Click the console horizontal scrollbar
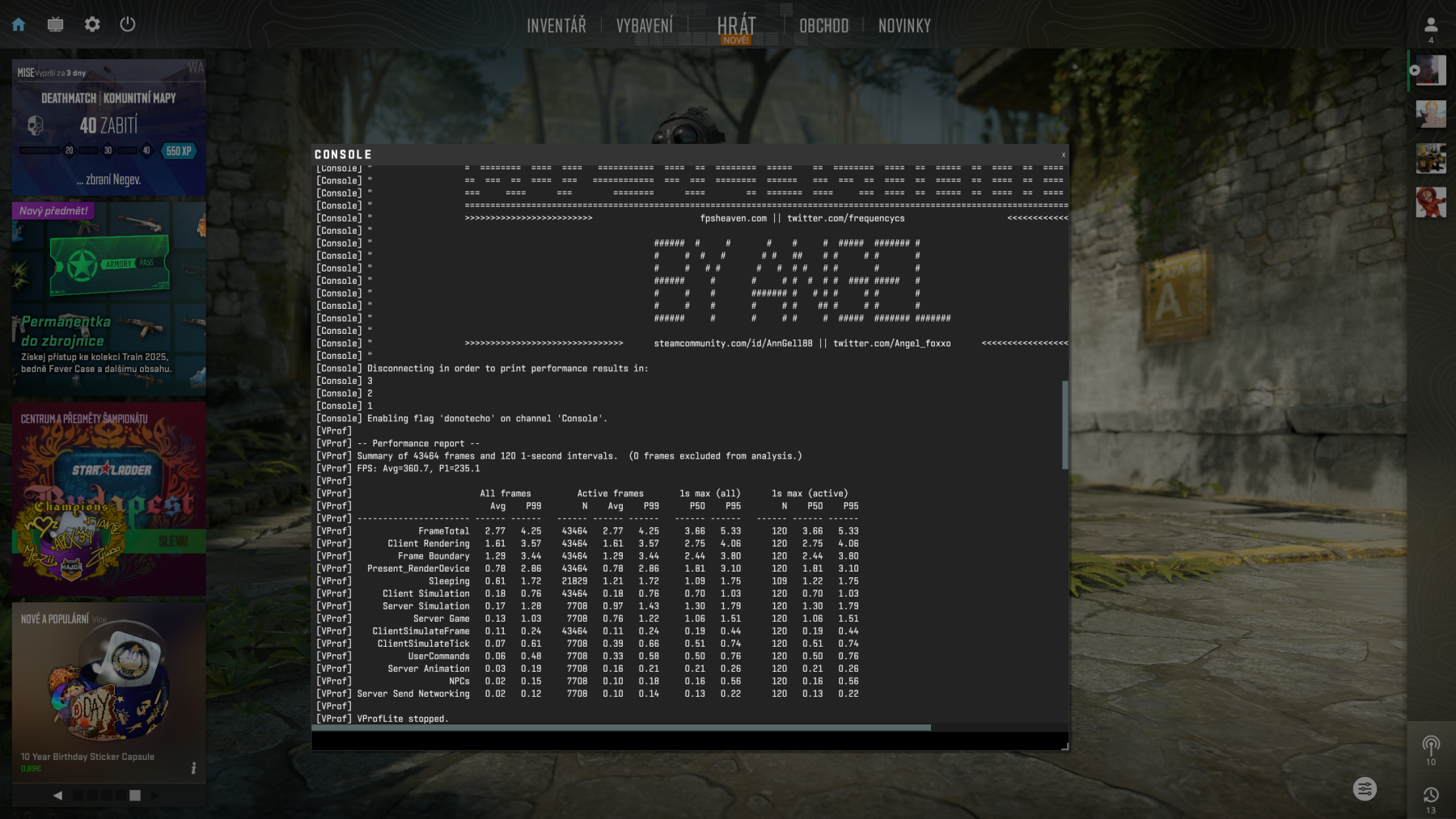 [x=621, y=728]
